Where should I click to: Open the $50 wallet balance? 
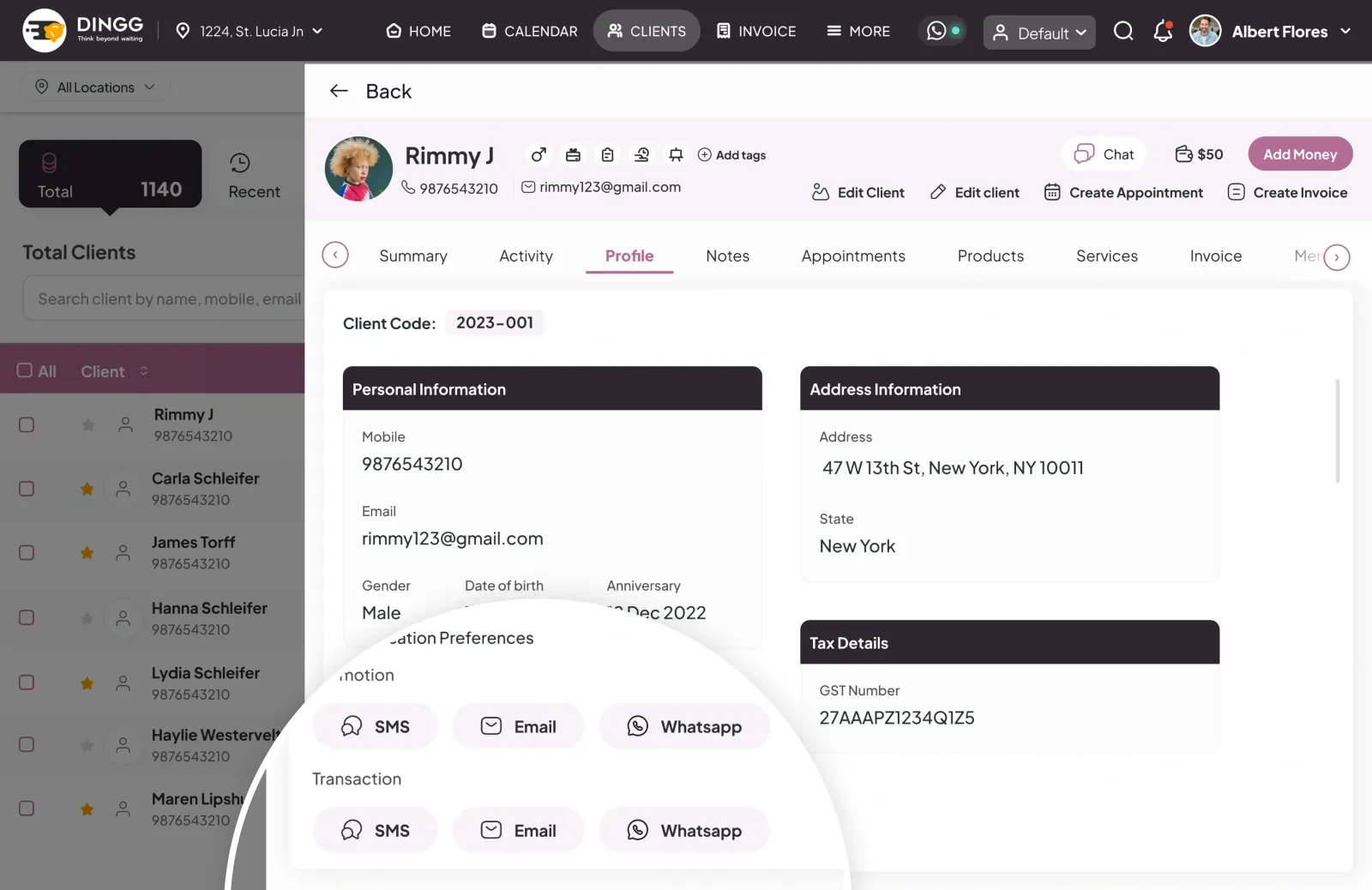pos(1199,154)
